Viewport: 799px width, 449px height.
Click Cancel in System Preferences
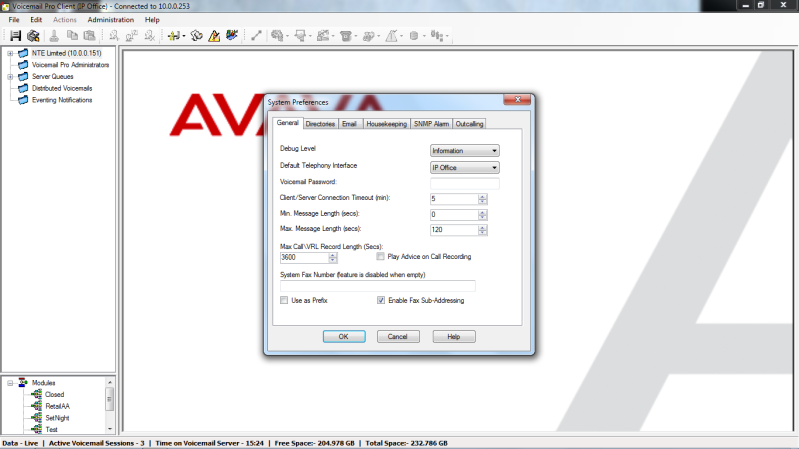pos(398,337)
